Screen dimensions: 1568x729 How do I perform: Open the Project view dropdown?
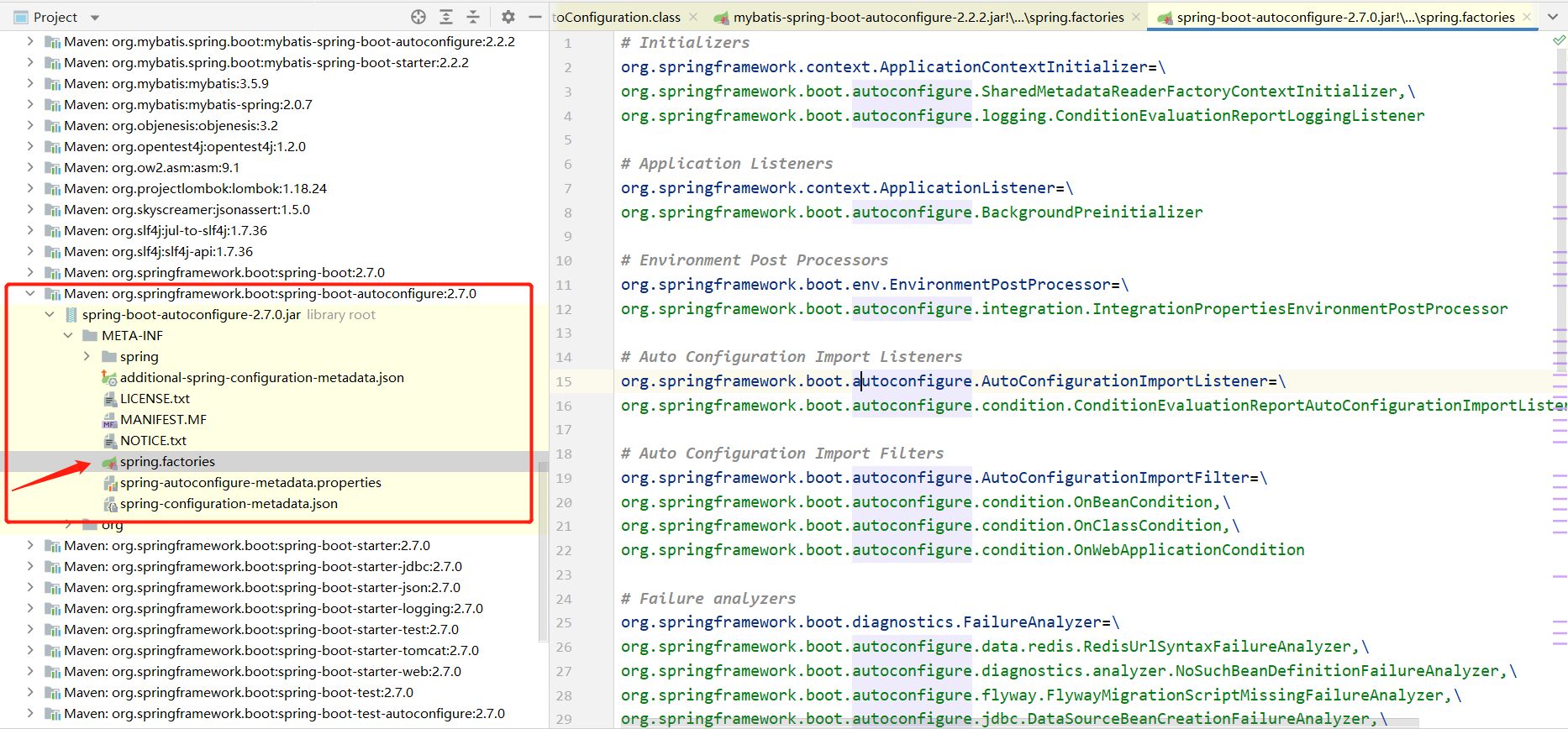click(x=95, y=18)
